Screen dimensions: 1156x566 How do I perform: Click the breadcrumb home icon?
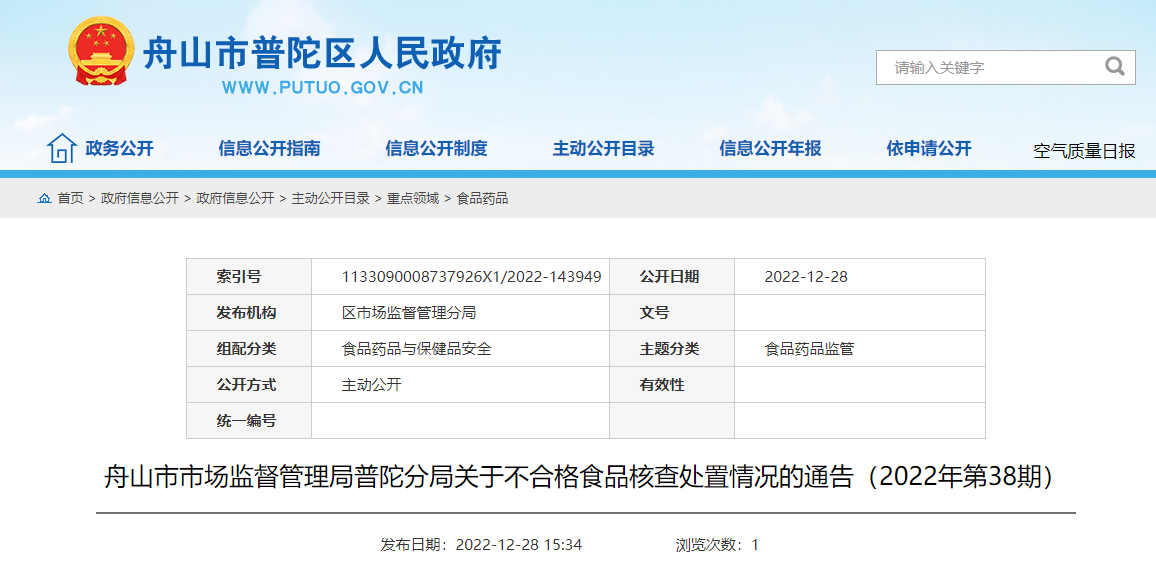click(44, 198)
